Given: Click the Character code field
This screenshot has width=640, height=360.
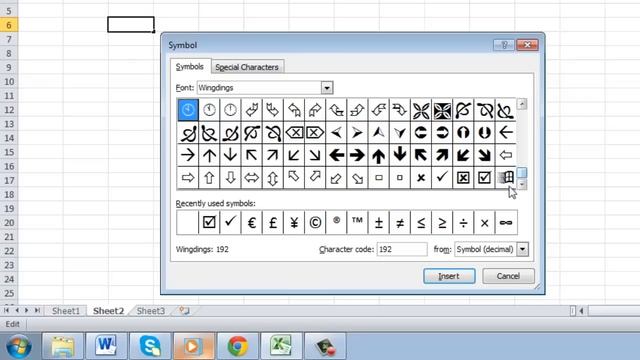Looking at the screenshot, I should coord(402,249).
